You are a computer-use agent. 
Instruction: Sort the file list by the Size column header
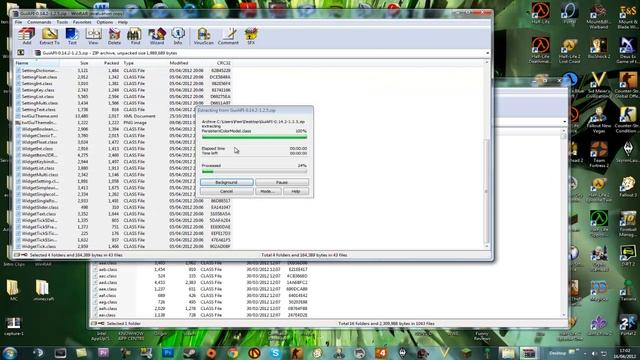point(75,63)
